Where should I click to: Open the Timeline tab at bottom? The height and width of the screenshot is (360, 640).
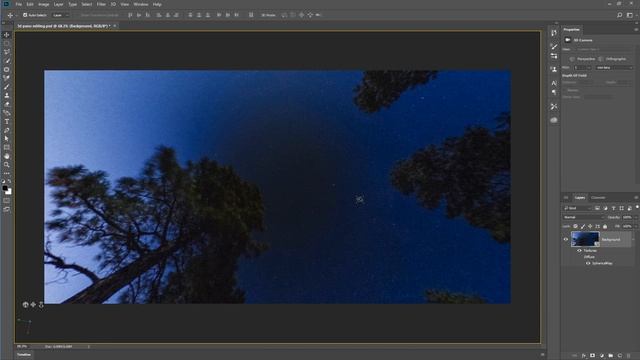(x=24, y=355)
